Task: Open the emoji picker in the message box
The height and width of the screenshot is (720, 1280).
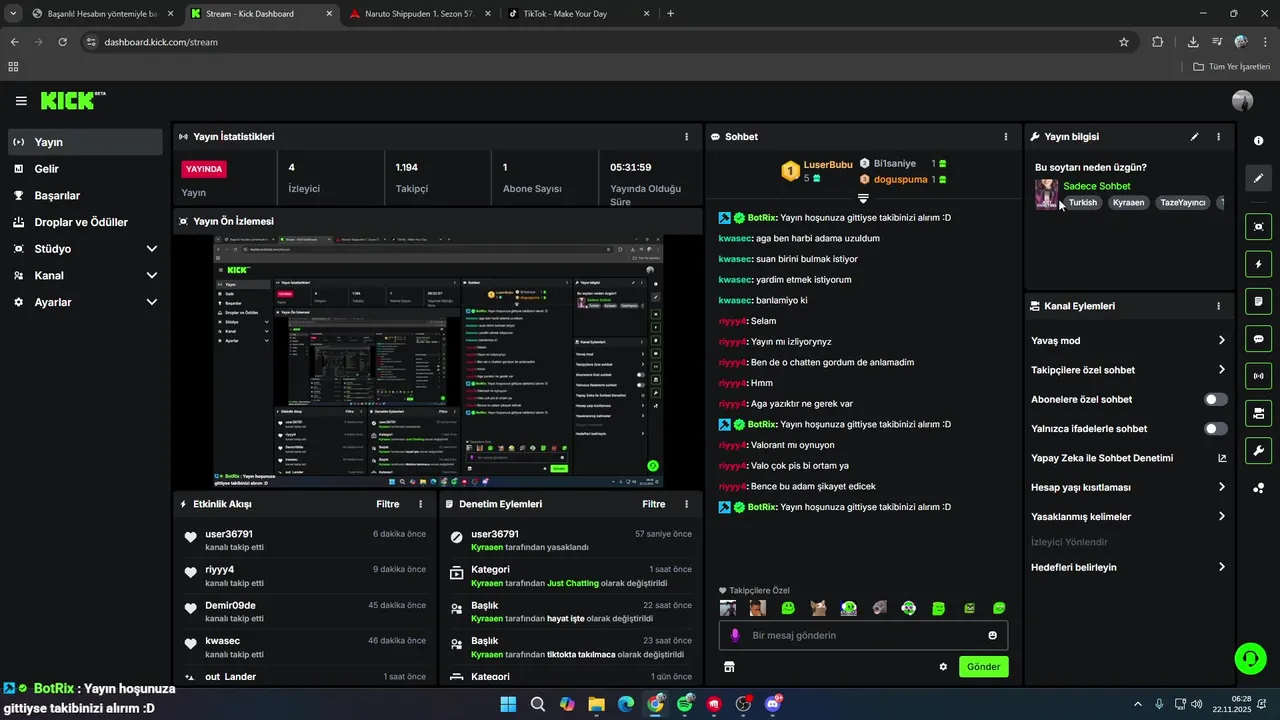Action: tap(992, 635)
